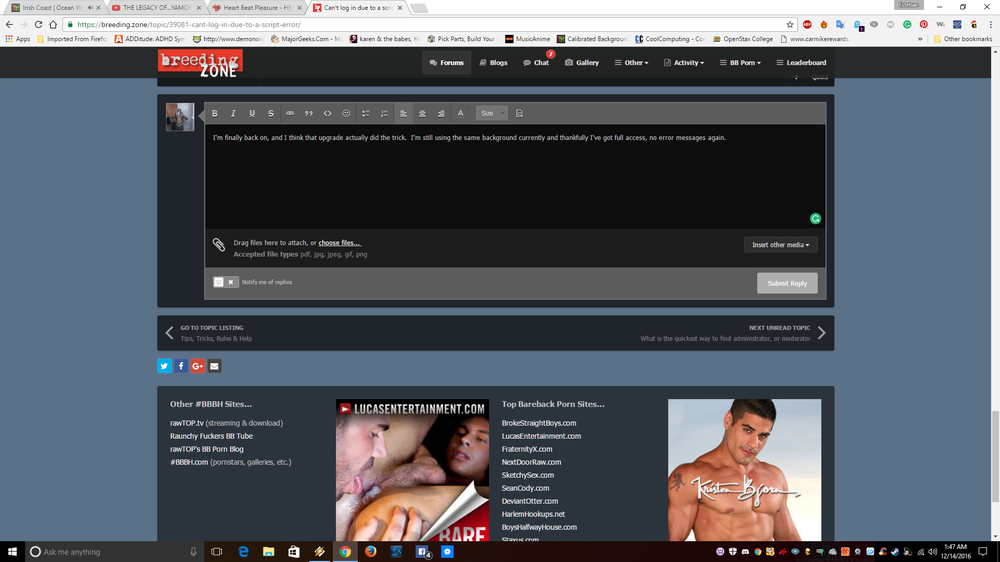Open the emoticon picker in editor toolbar

click(346, 114)
